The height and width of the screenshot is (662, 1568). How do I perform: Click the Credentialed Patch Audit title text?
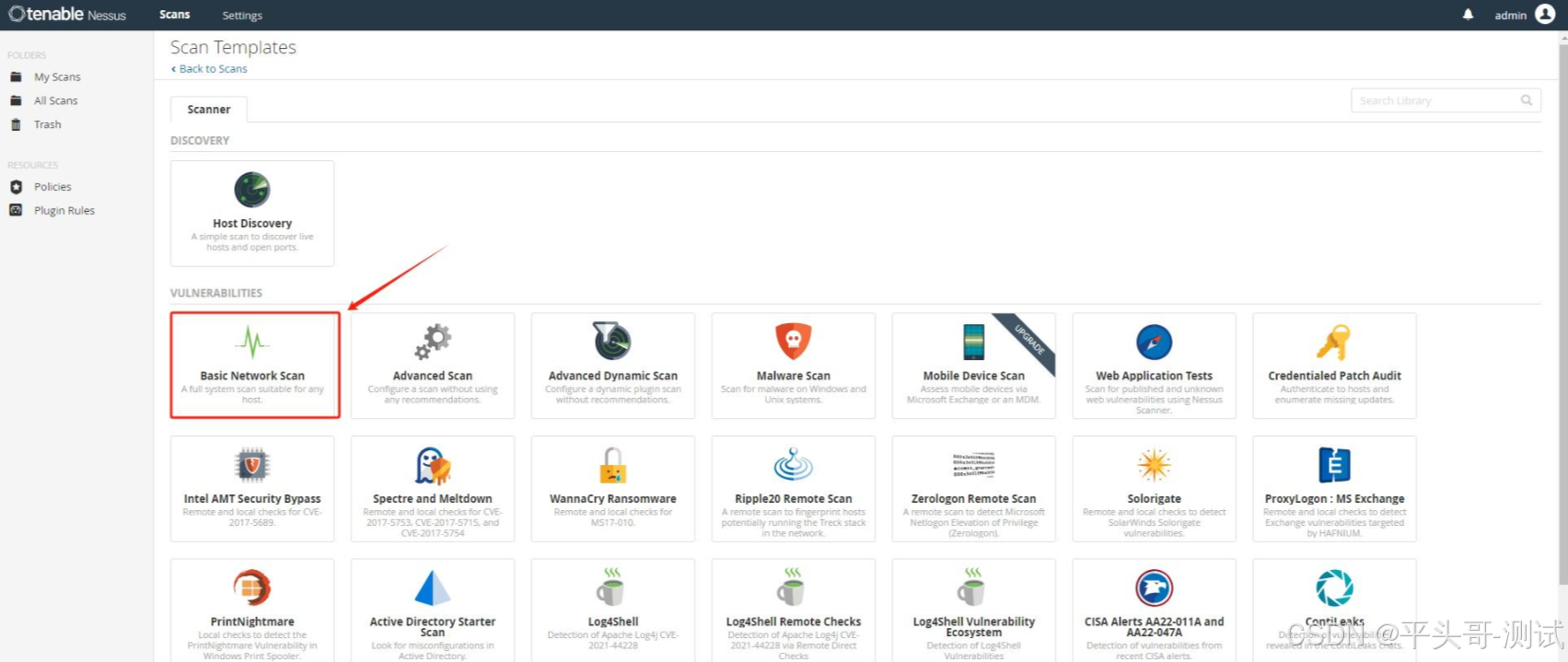1334,376
